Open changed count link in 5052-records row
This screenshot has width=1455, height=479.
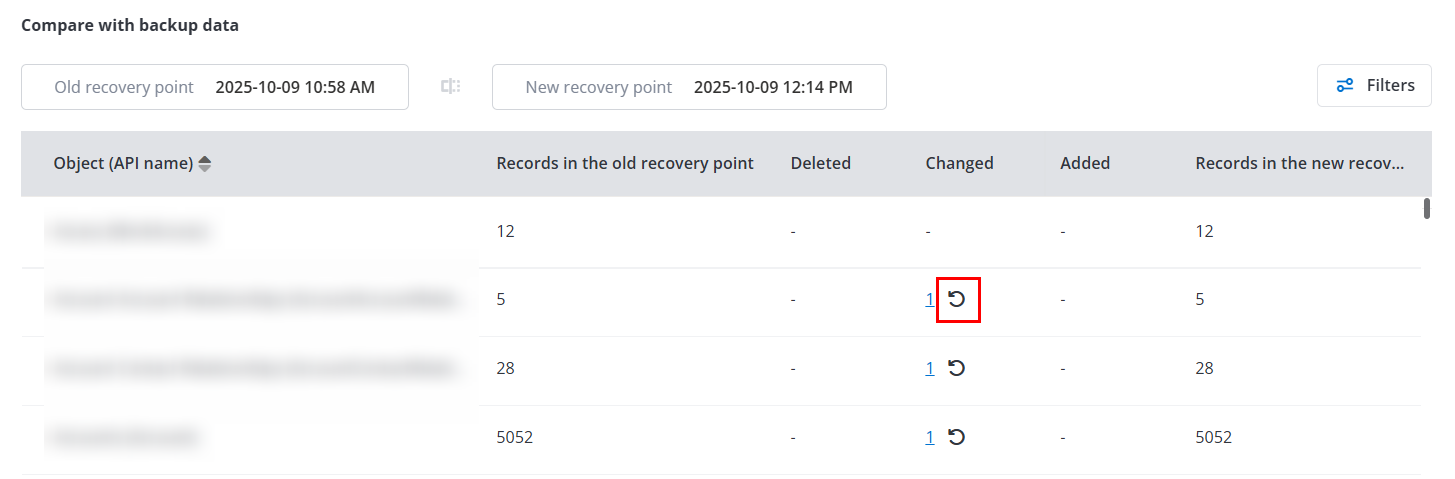[x=930, y=437]
